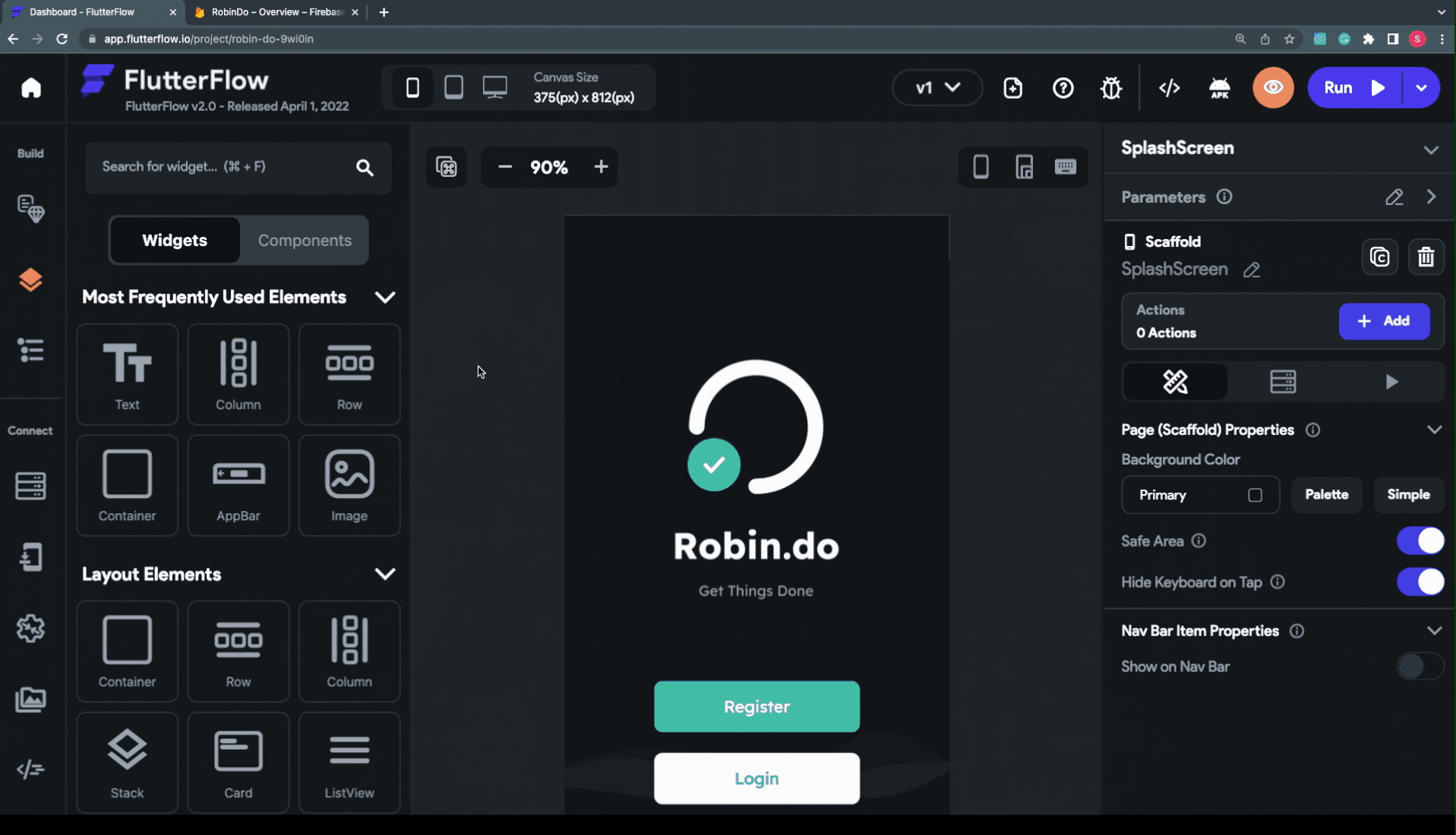Switch to the RobinDo Firebase browser tab

click(273, 12)
